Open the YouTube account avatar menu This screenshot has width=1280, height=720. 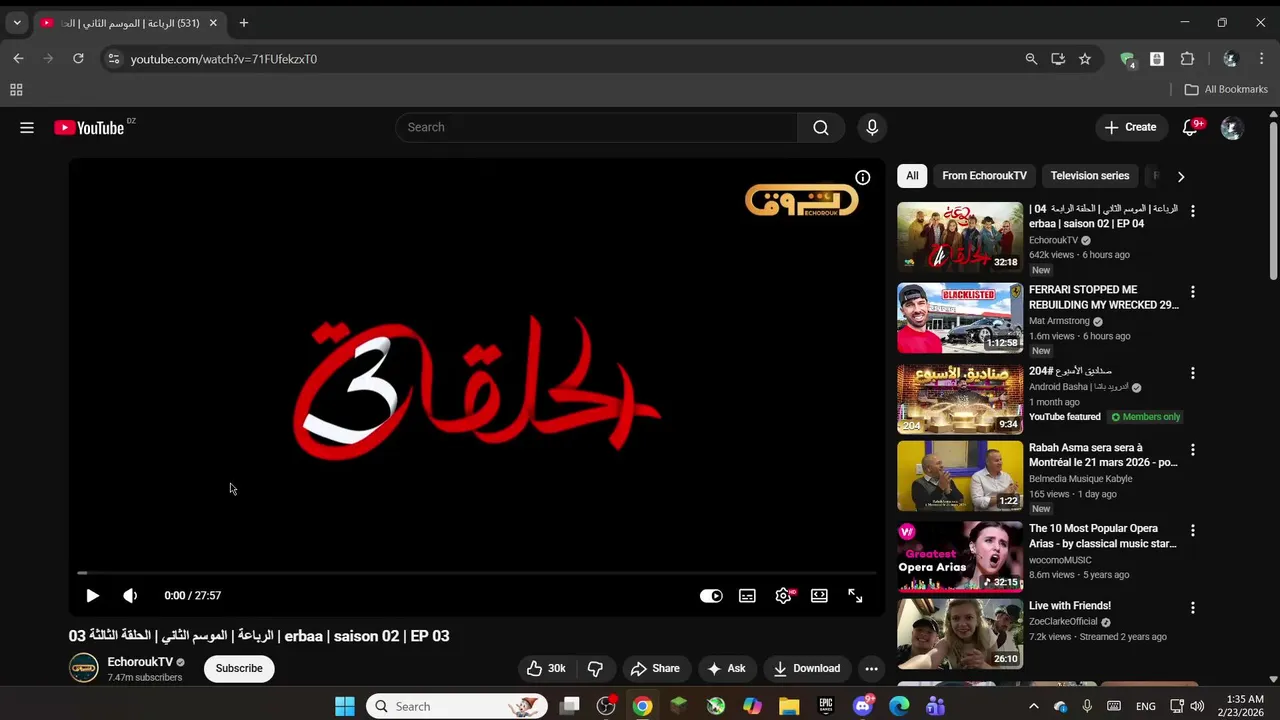tap(1231, 128)
